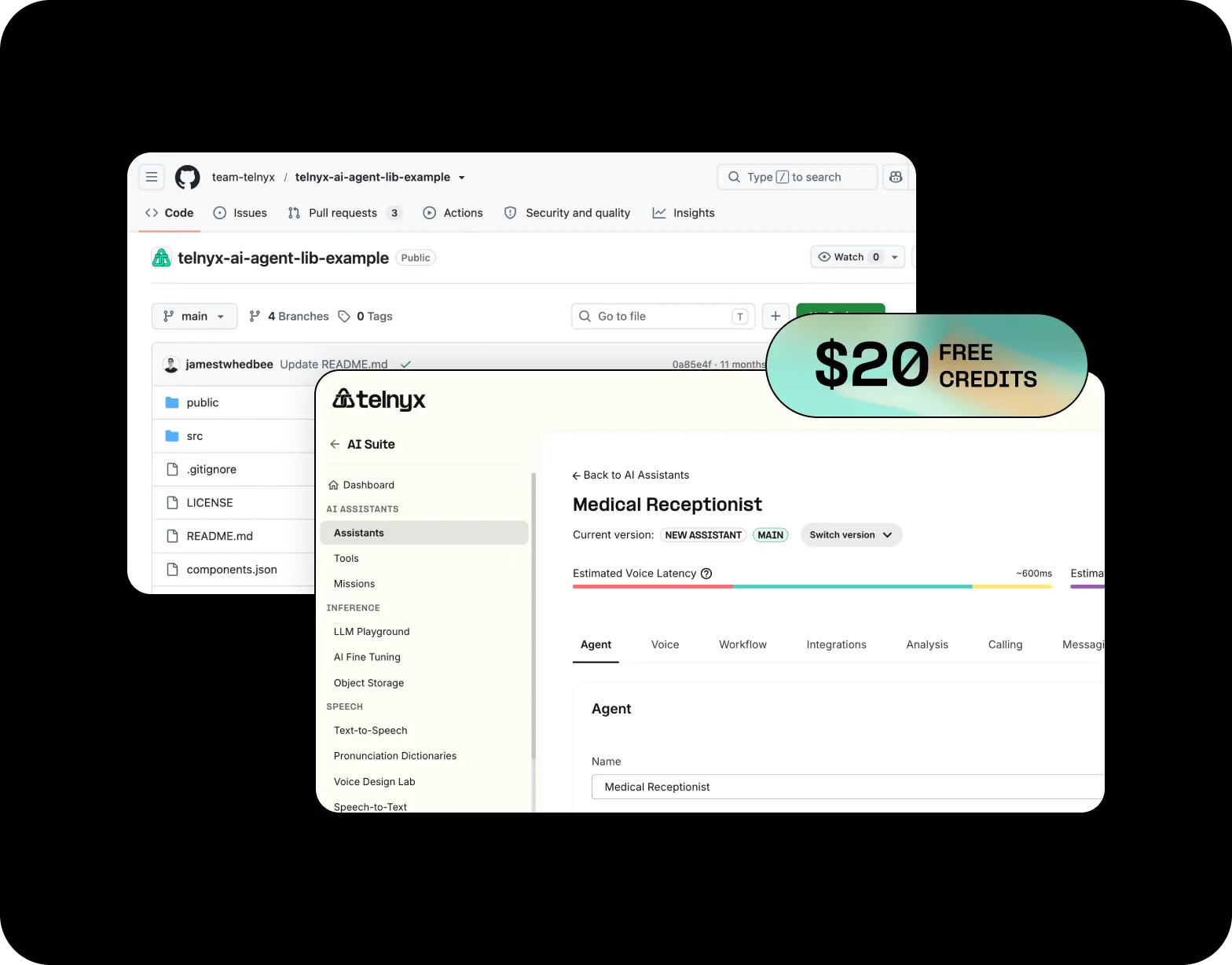Click the README.md file icon

172,536
